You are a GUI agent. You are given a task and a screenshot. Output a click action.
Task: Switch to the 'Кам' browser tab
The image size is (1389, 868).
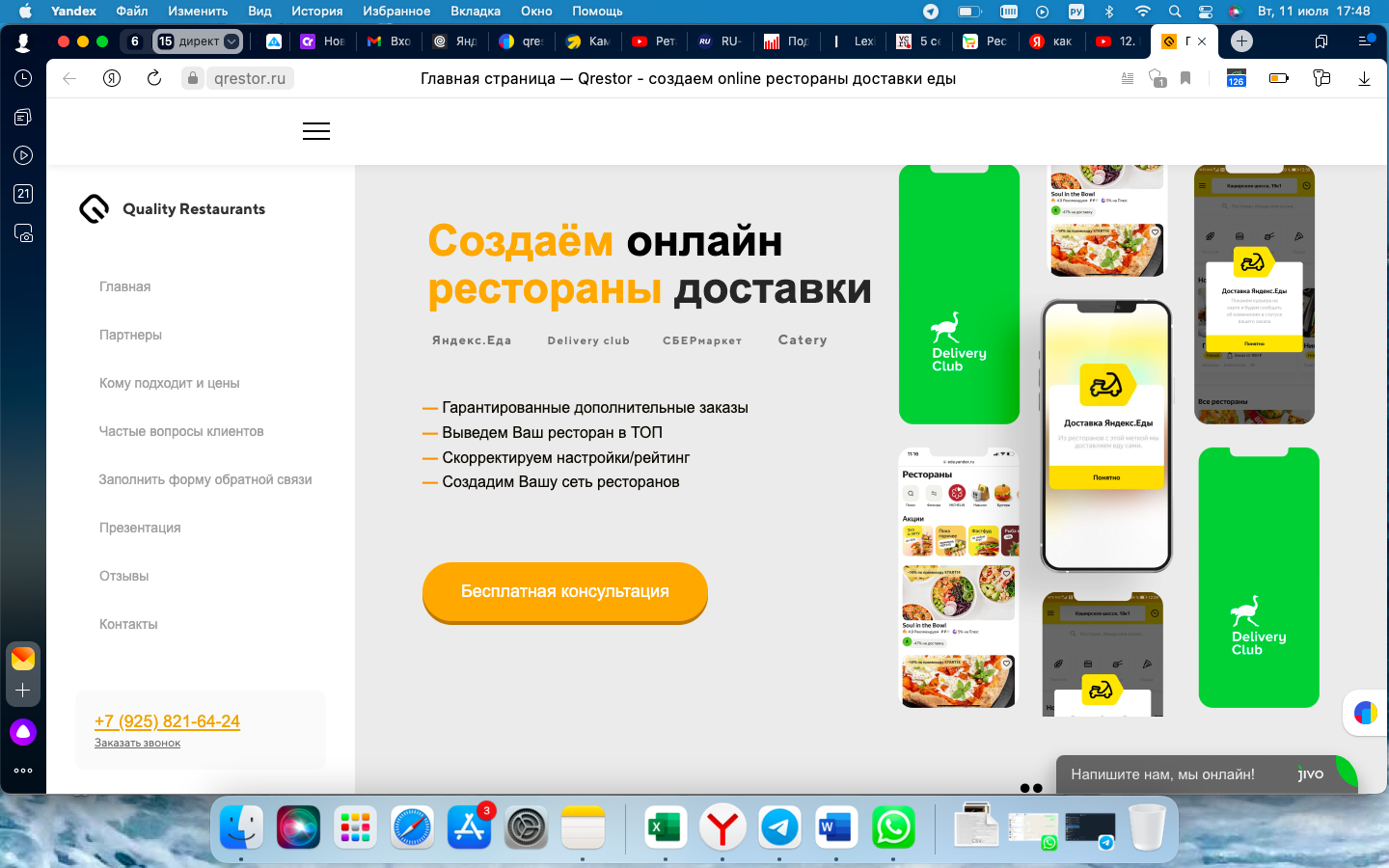[588, 41]
